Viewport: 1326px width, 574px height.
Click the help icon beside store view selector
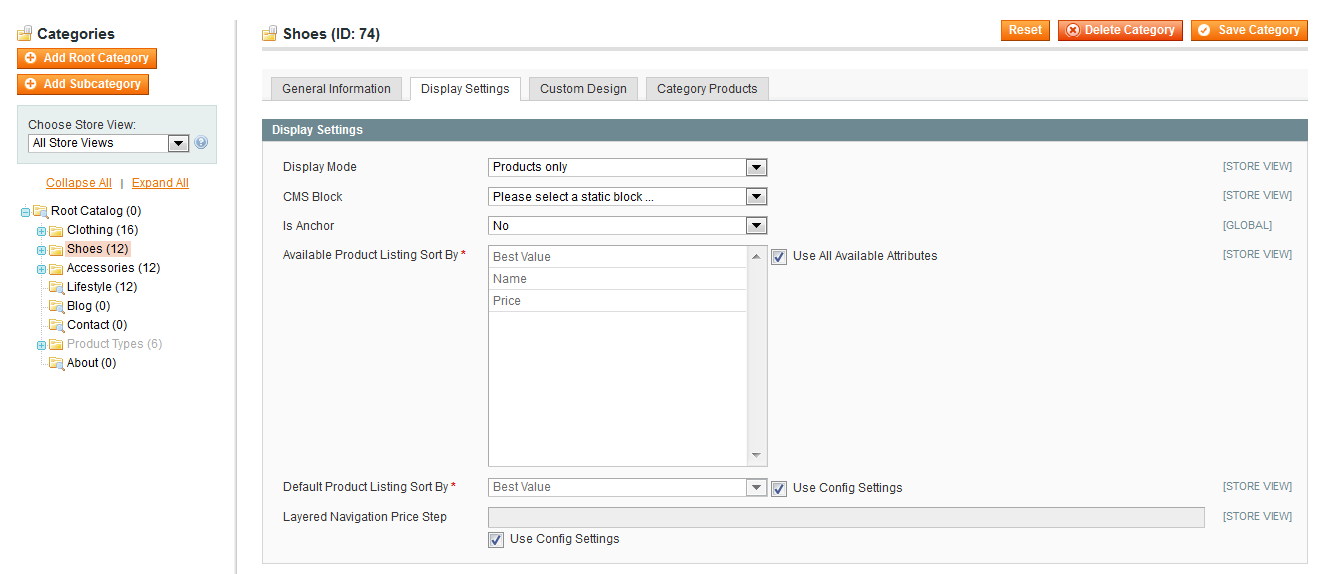pos(201,143)
